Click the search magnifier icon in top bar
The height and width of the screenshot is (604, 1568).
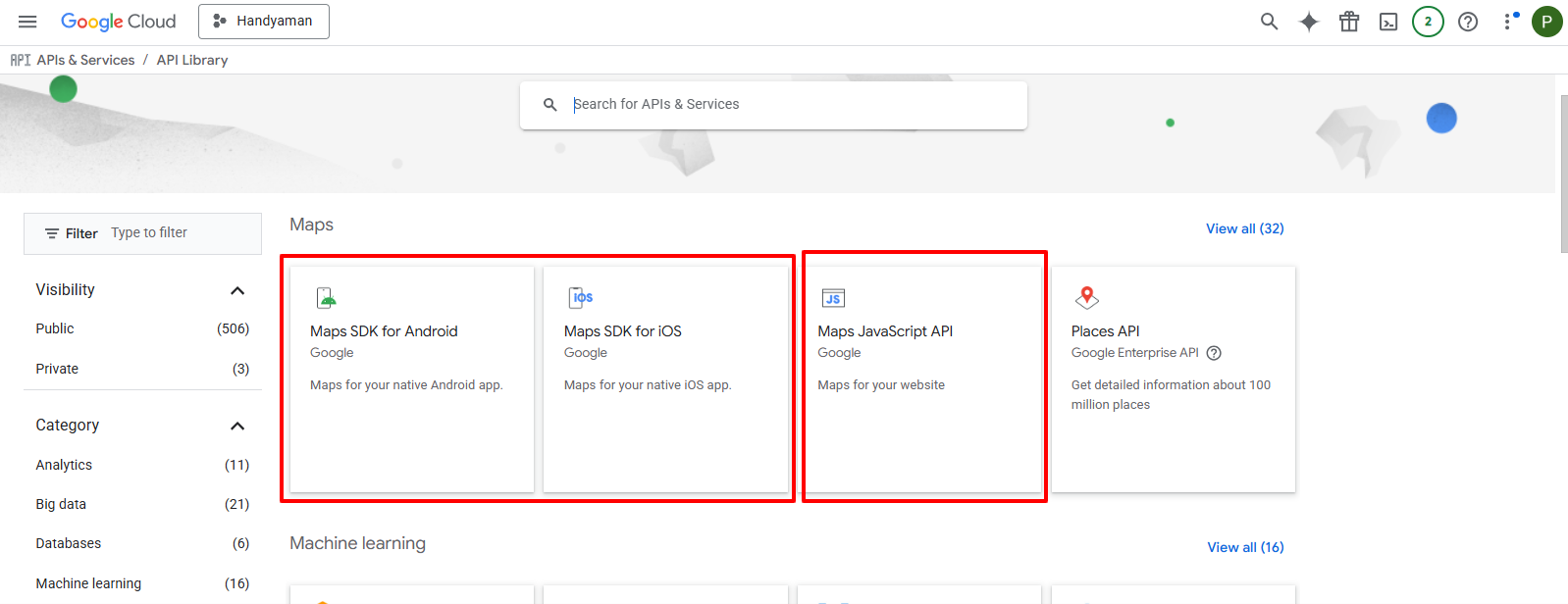1269,22
